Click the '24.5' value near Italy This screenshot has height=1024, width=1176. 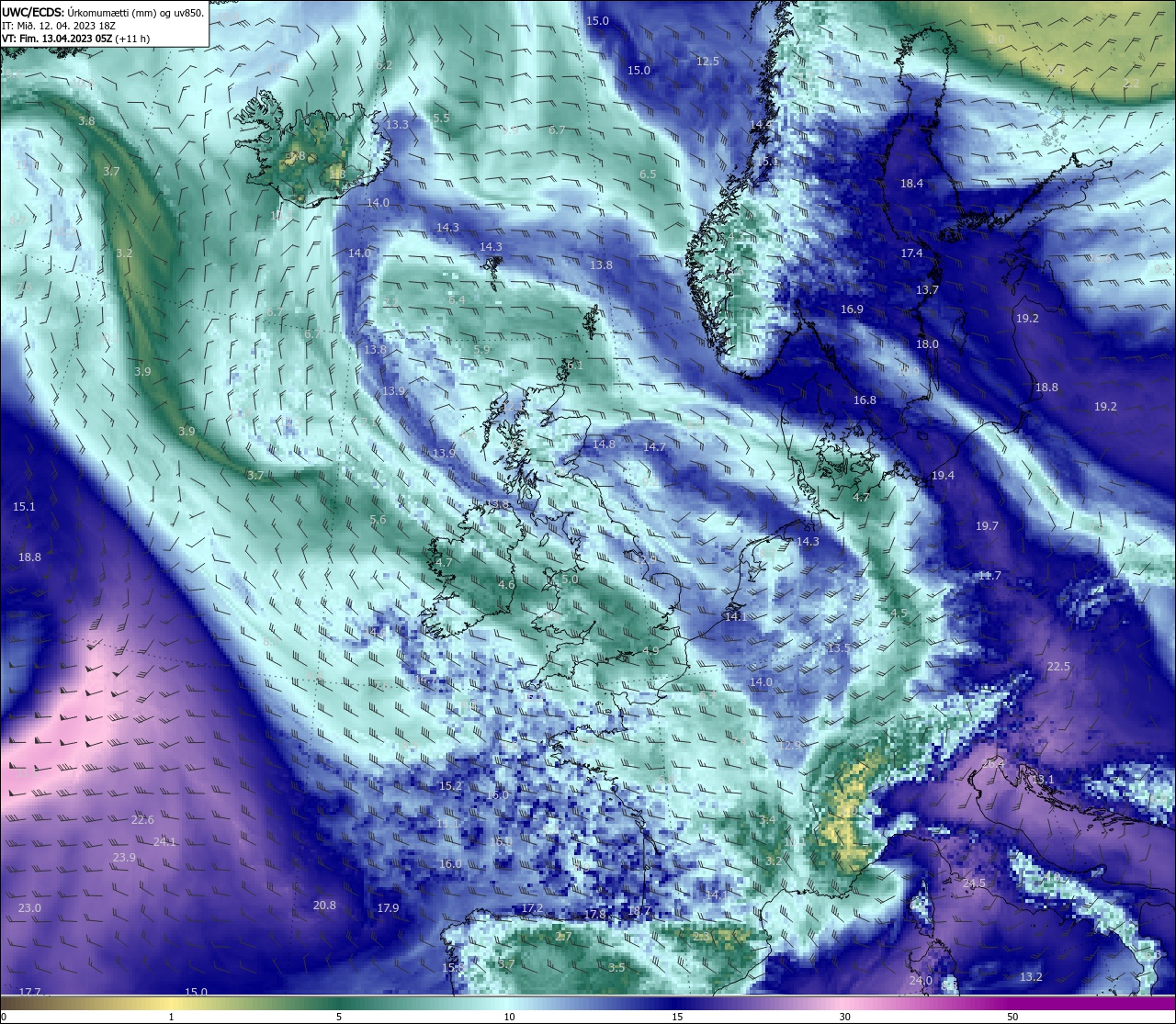[974, 883]
